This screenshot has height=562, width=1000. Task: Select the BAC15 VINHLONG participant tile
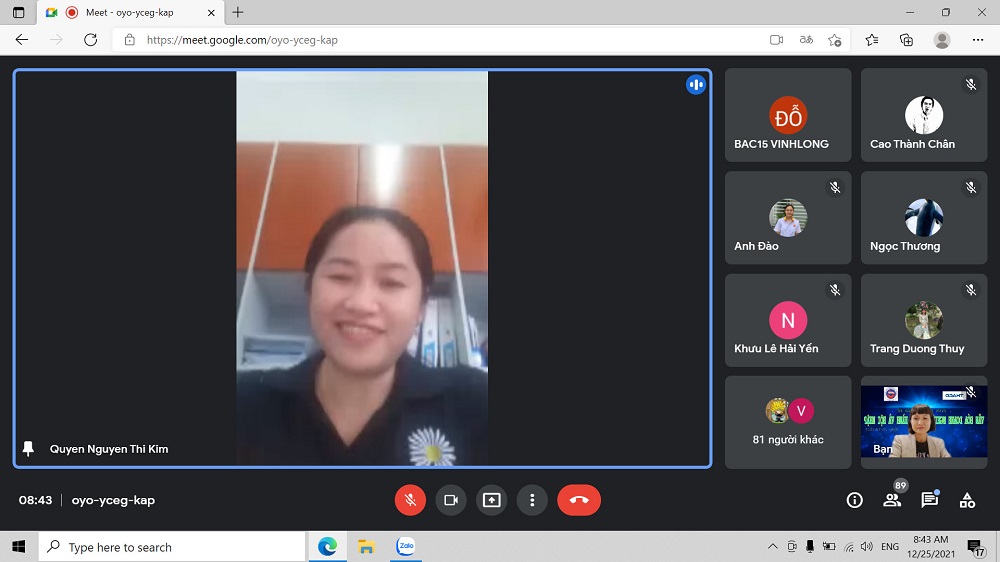click(788, 115)
